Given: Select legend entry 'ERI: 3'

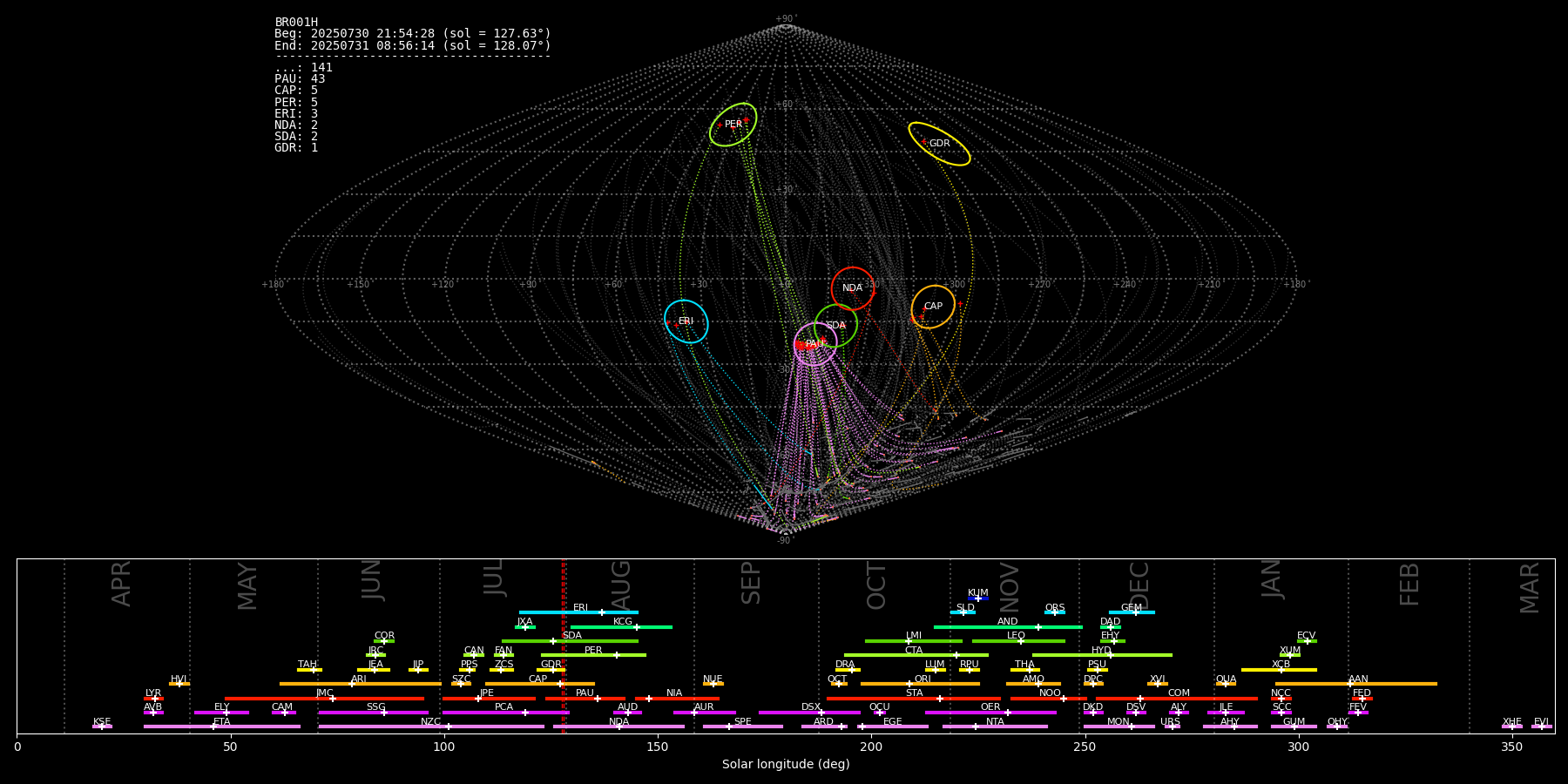Looking at the screenshot, I should [x=296, y=113].
